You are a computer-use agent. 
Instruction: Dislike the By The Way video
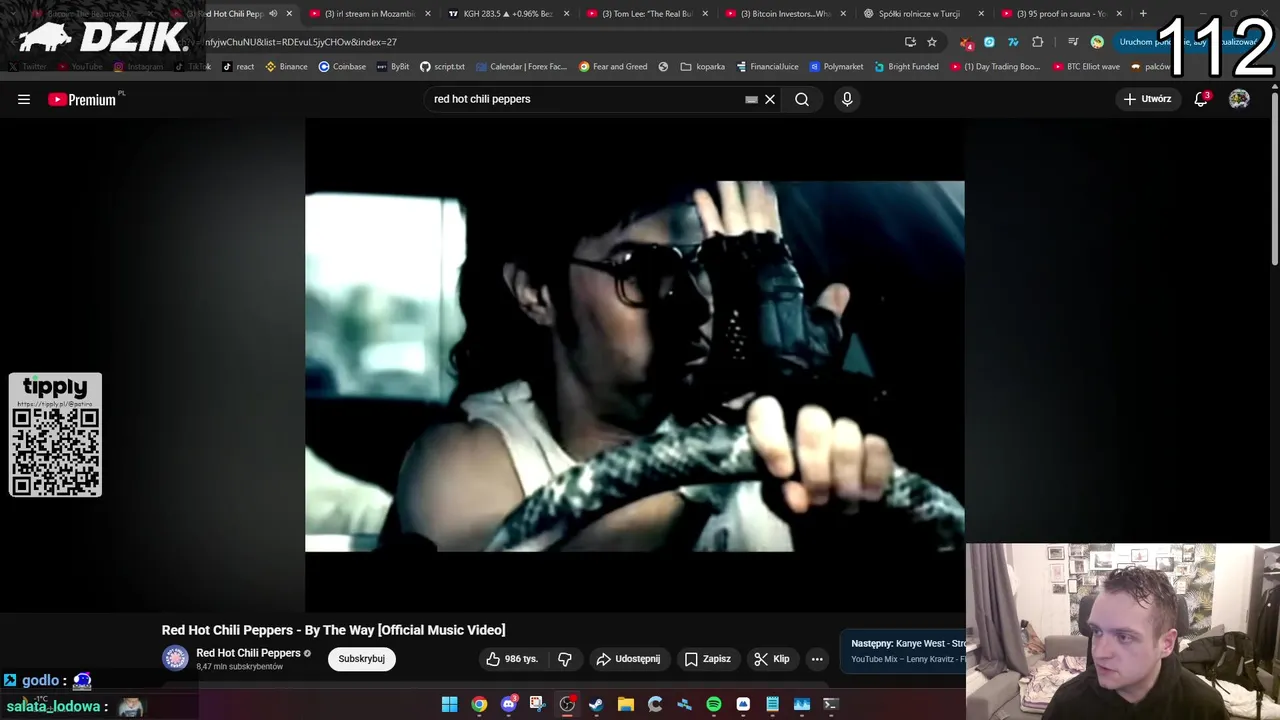[x=565, y=659]
